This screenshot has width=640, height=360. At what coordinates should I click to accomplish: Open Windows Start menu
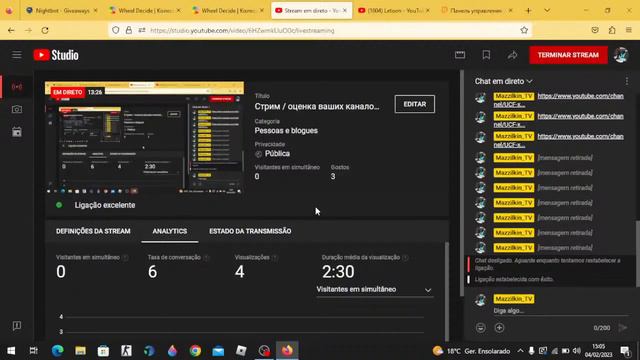[x=11, y=351]
